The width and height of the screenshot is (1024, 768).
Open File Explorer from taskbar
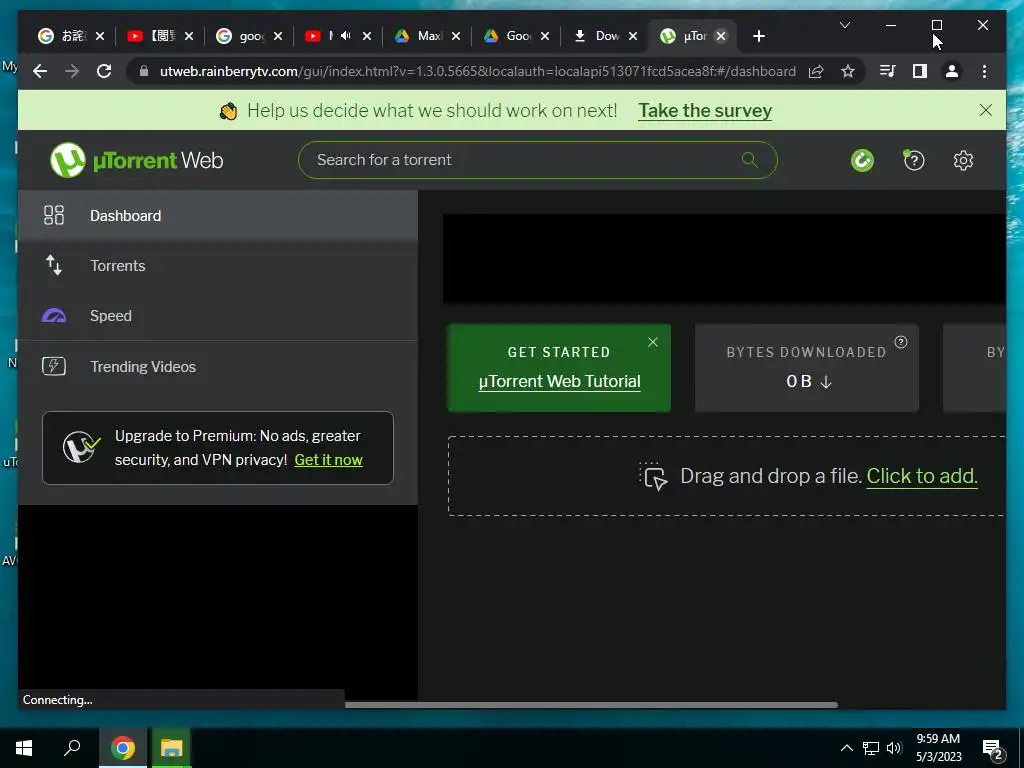tap(171, 748)
